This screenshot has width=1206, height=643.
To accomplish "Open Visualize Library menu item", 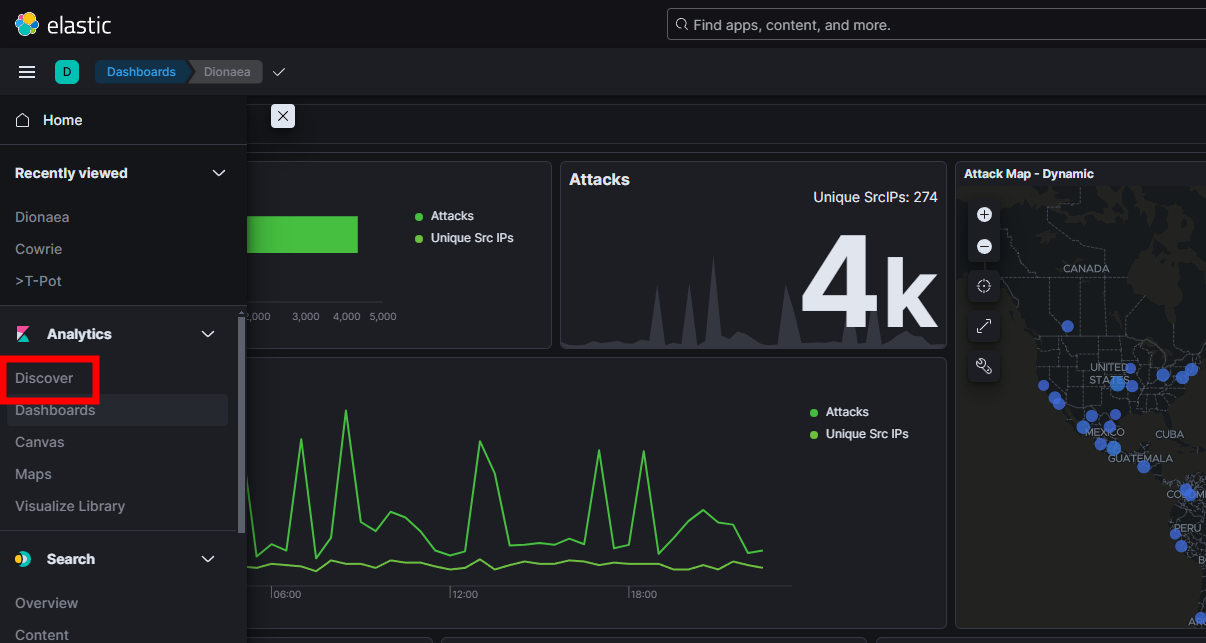I will 70,506.
